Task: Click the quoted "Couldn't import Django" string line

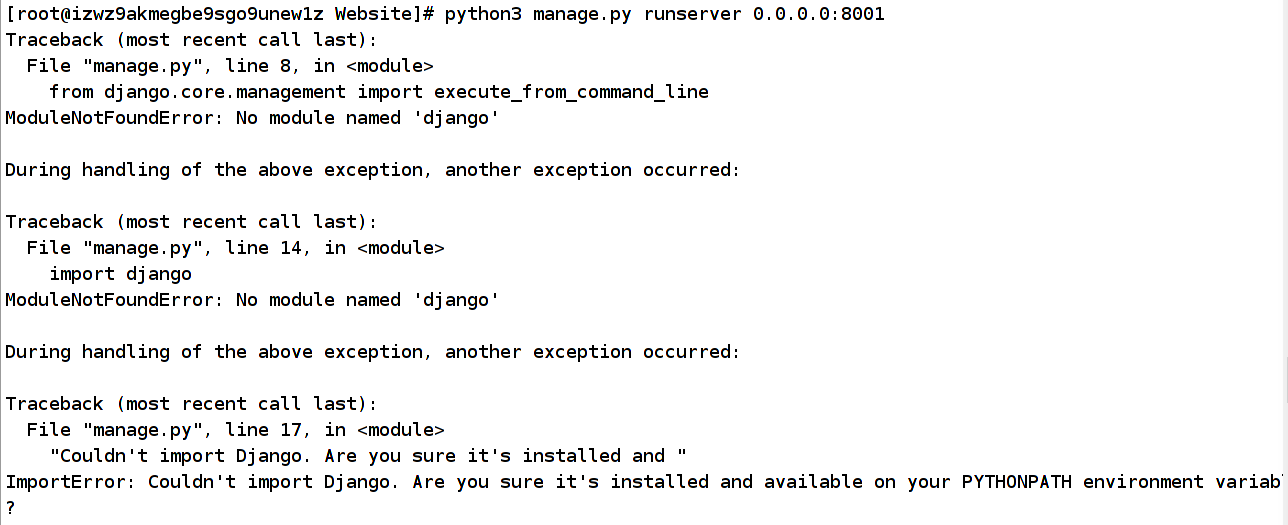Action: coord(368,456)
